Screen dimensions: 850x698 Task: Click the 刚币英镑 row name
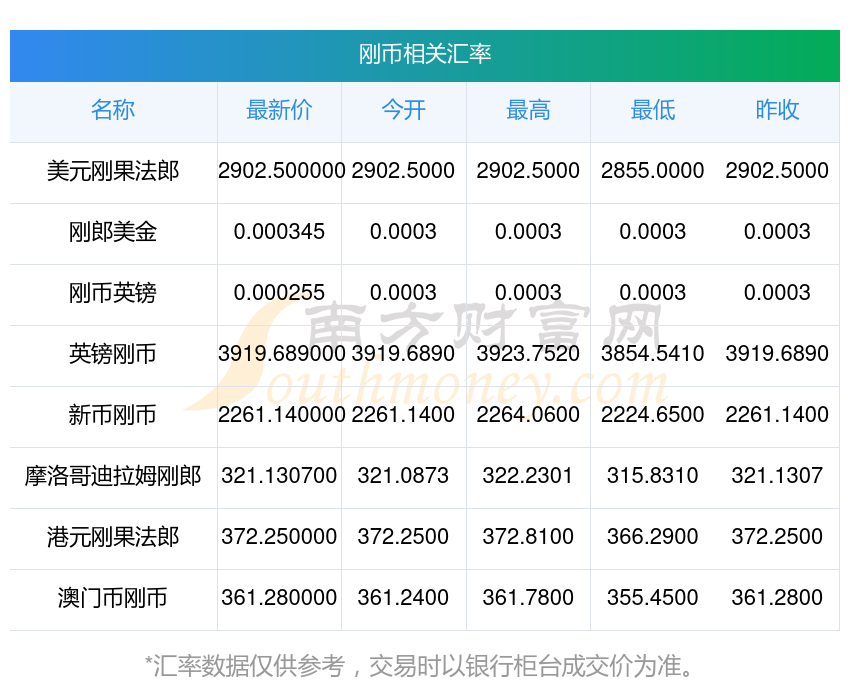[113, 293]
